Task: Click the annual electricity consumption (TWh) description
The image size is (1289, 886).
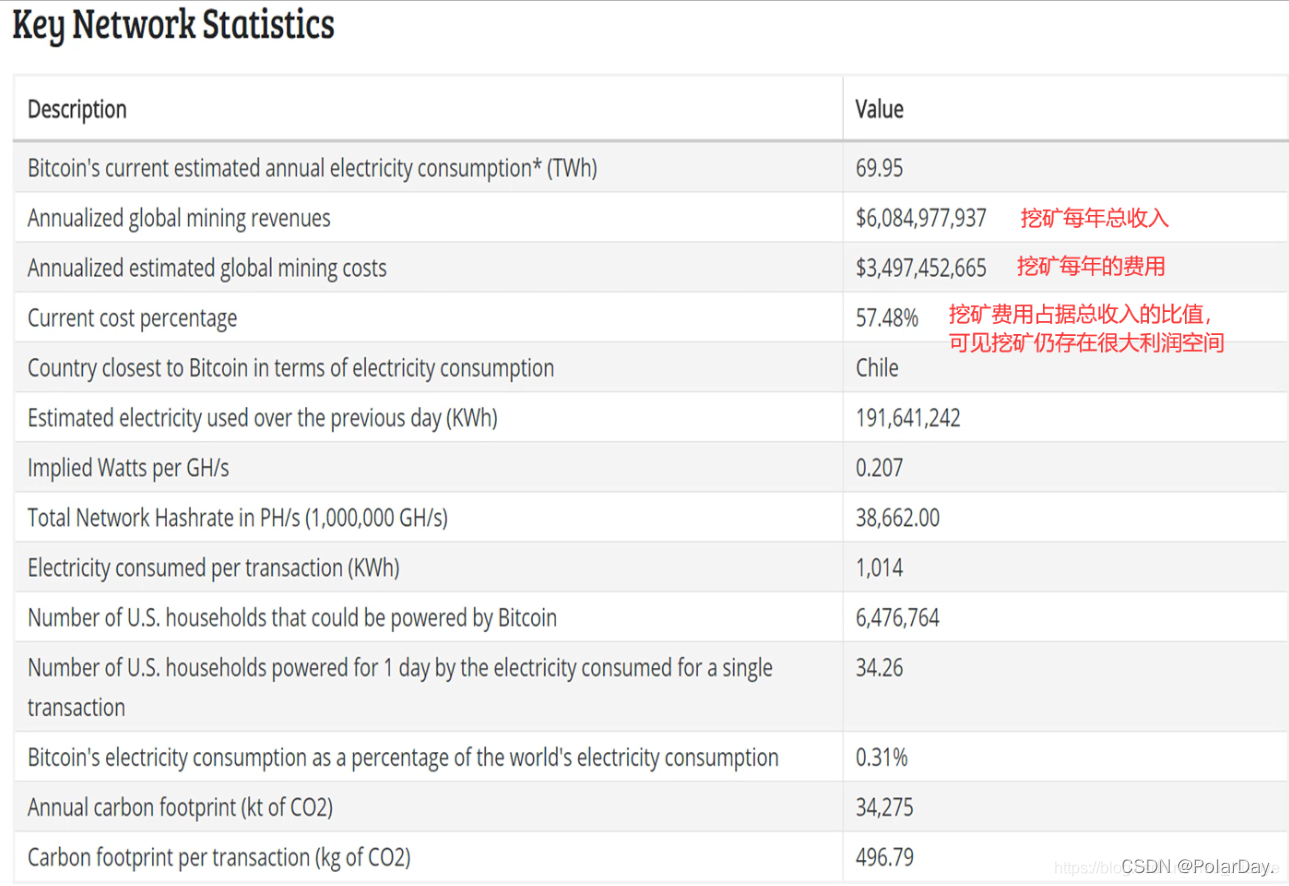Action: click(x=312, y=168)
